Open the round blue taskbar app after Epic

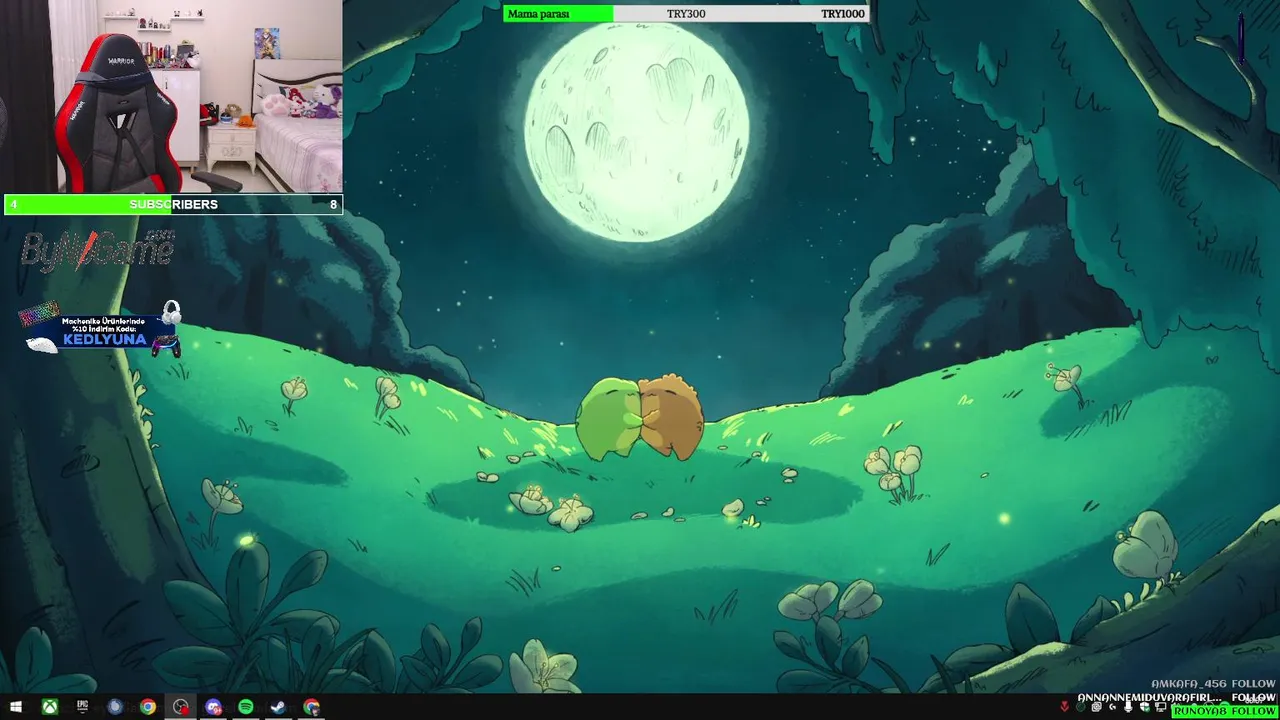click(x=115, y=707)
